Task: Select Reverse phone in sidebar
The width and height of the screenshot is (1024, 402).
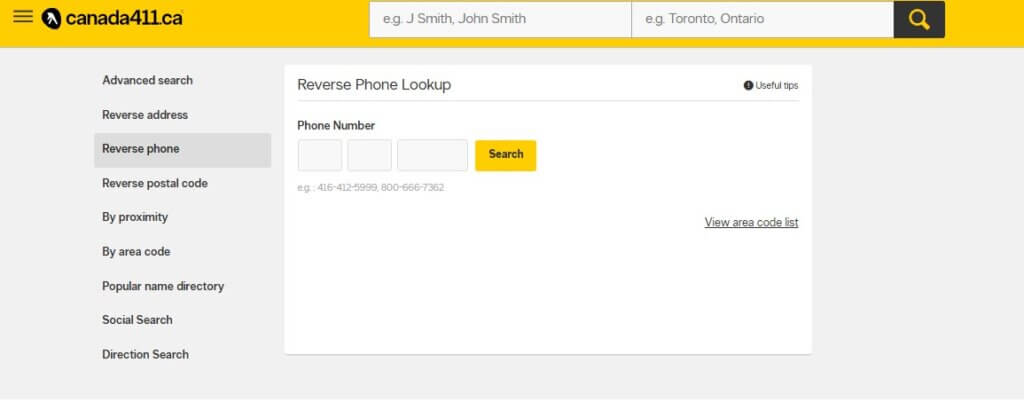Action: [x=182, y=149]
